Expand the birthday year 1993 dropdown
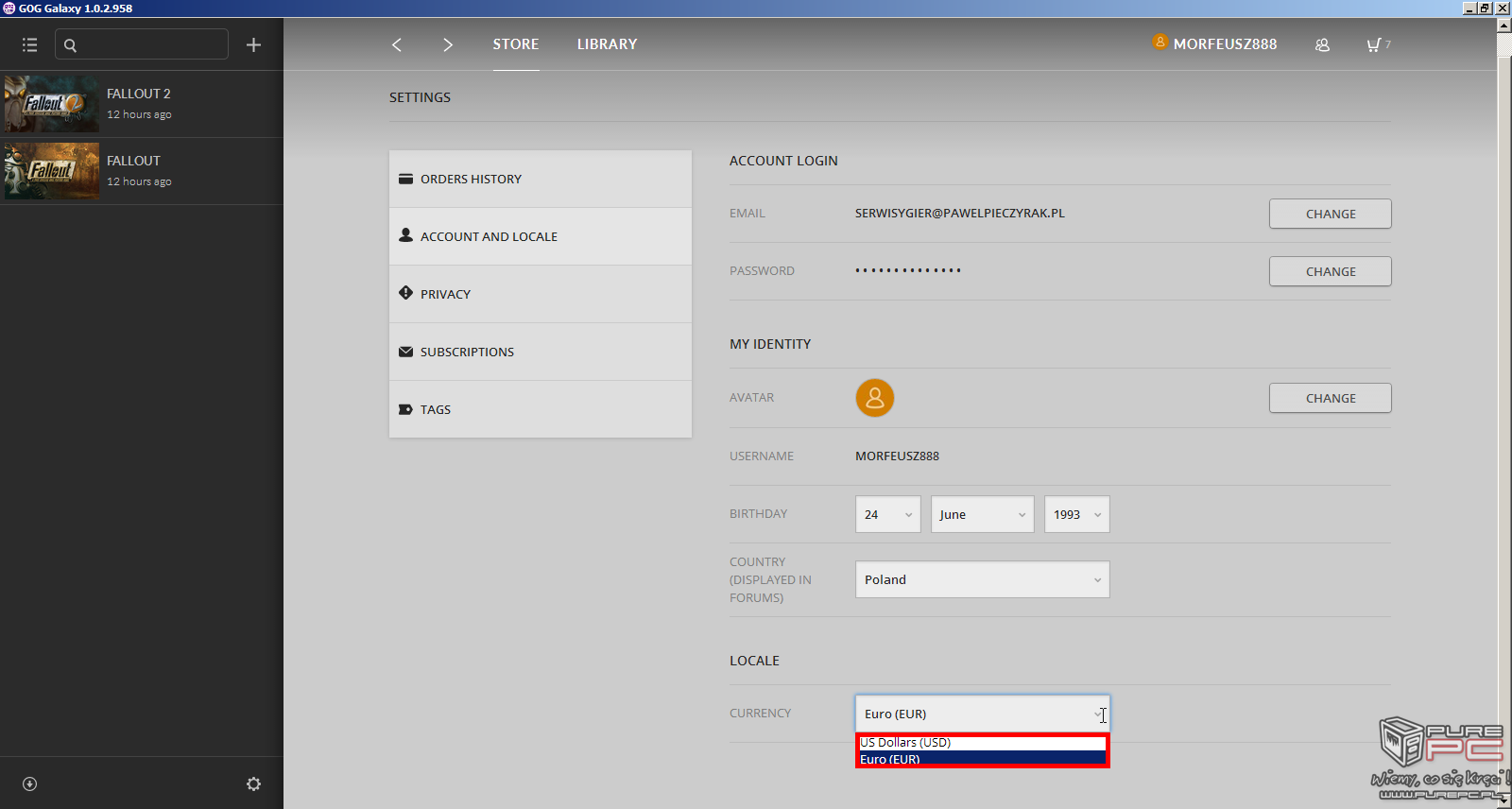The width and height of the screenshot is (1512, 809). tap(1077, 514)
